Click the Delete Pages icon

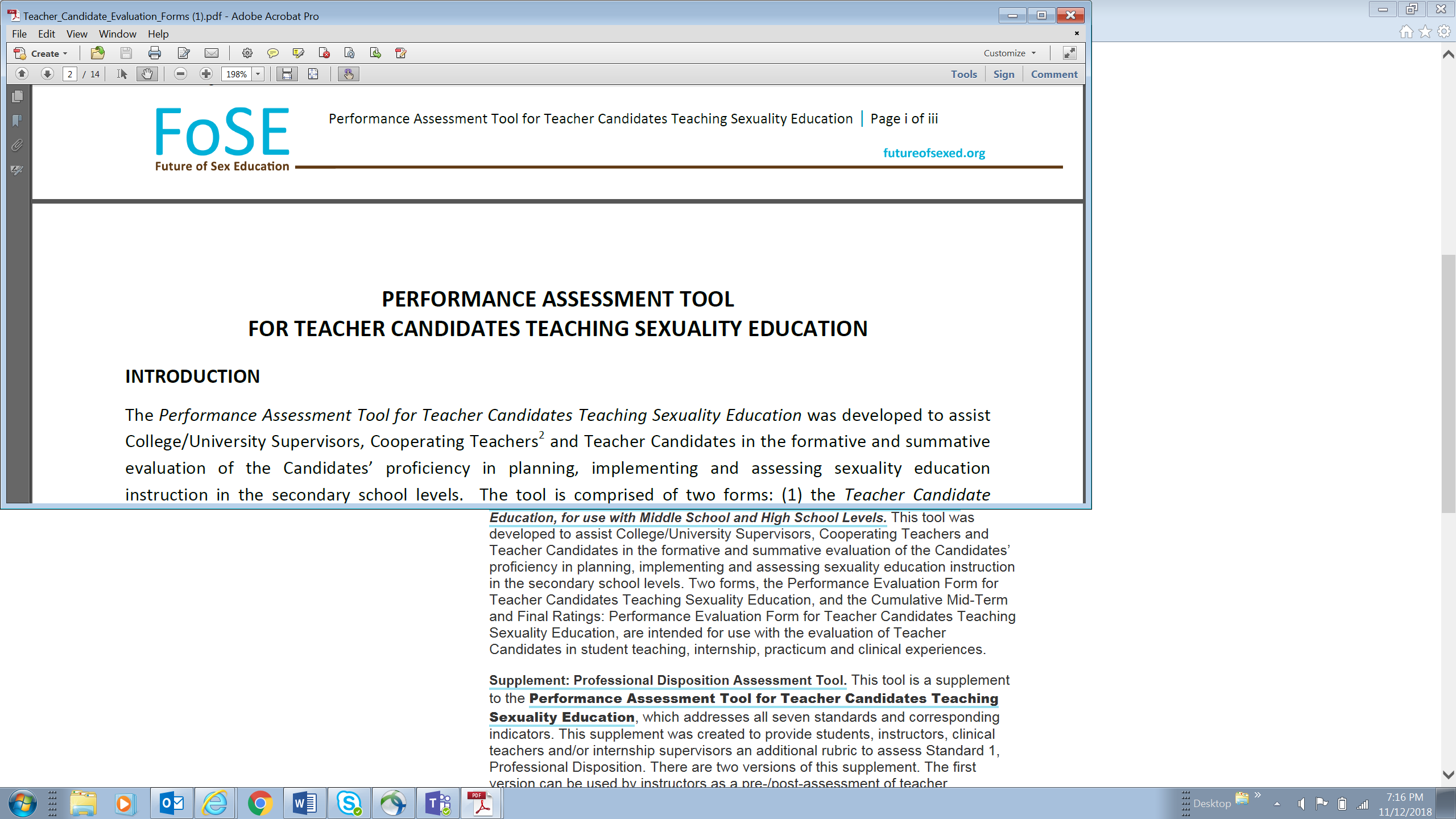point(324,53)
